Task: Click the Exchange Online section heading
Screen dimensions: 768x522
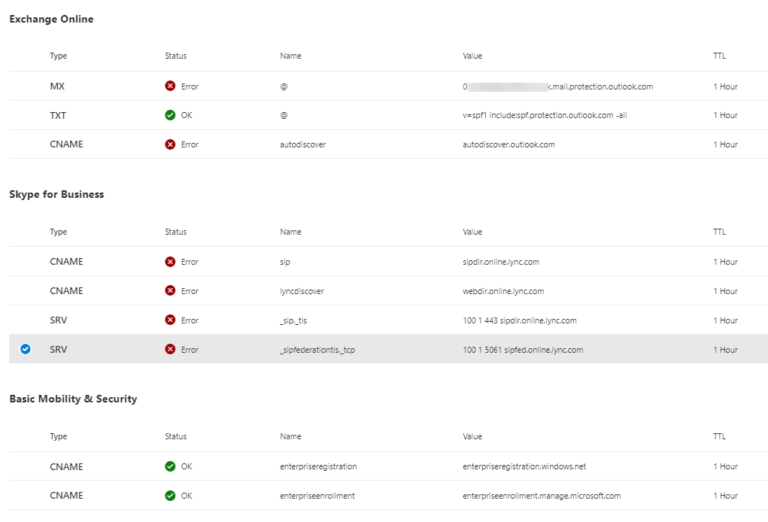Action: coord(51,19)
